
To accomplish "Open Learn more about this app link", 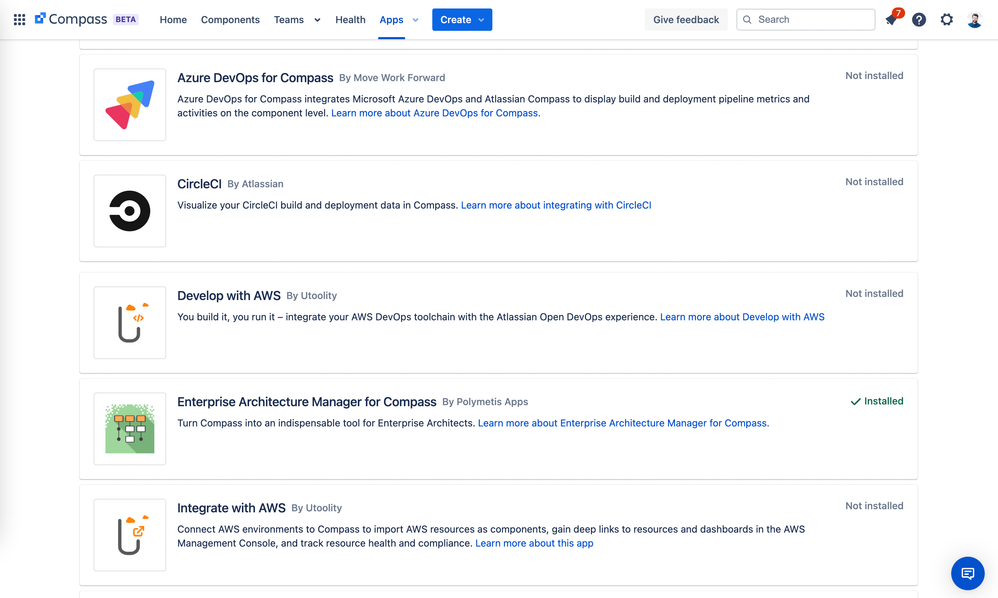I will coord(534,543).
